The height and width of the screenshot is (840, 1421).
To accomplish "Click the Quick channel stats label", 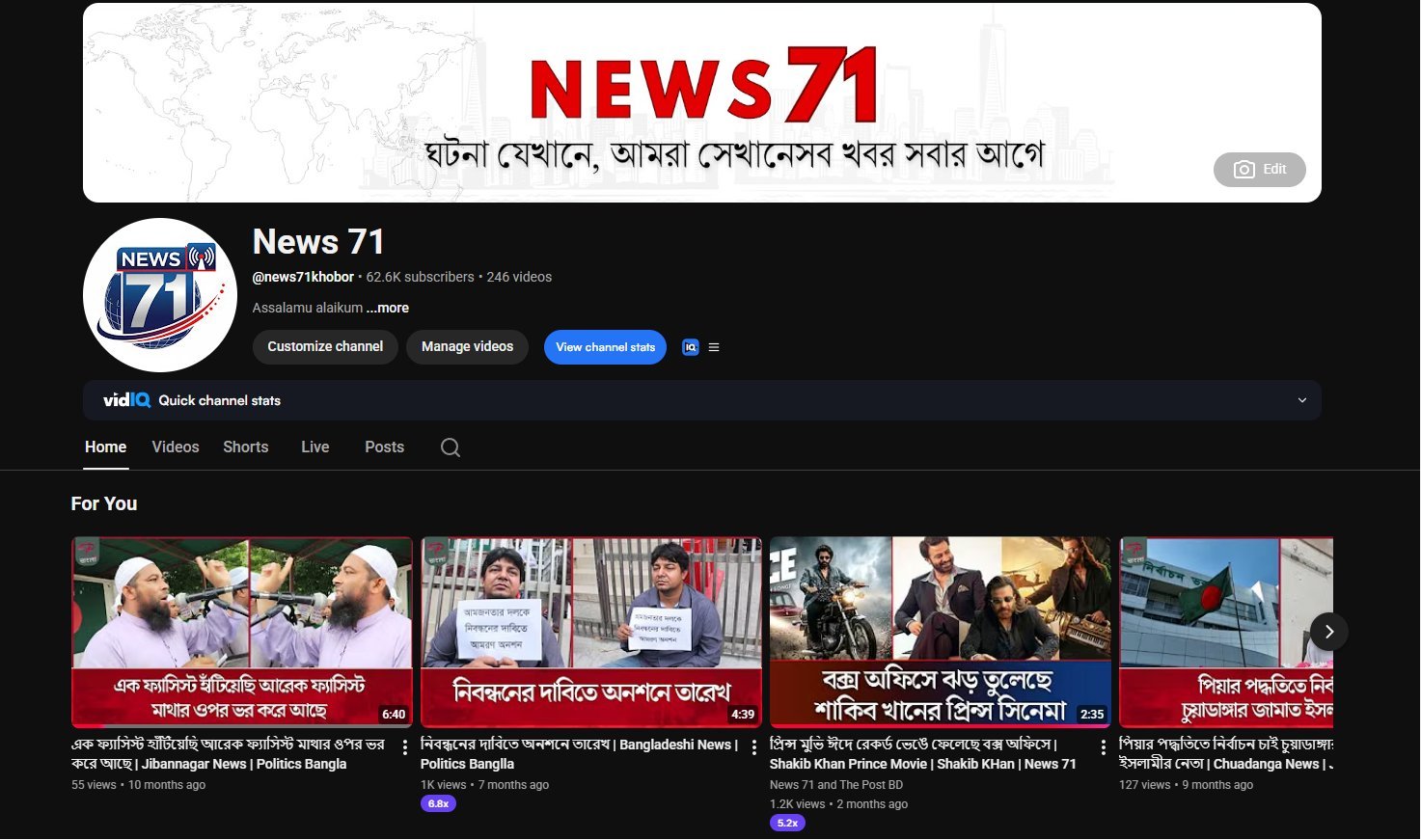I will point(220,400).
